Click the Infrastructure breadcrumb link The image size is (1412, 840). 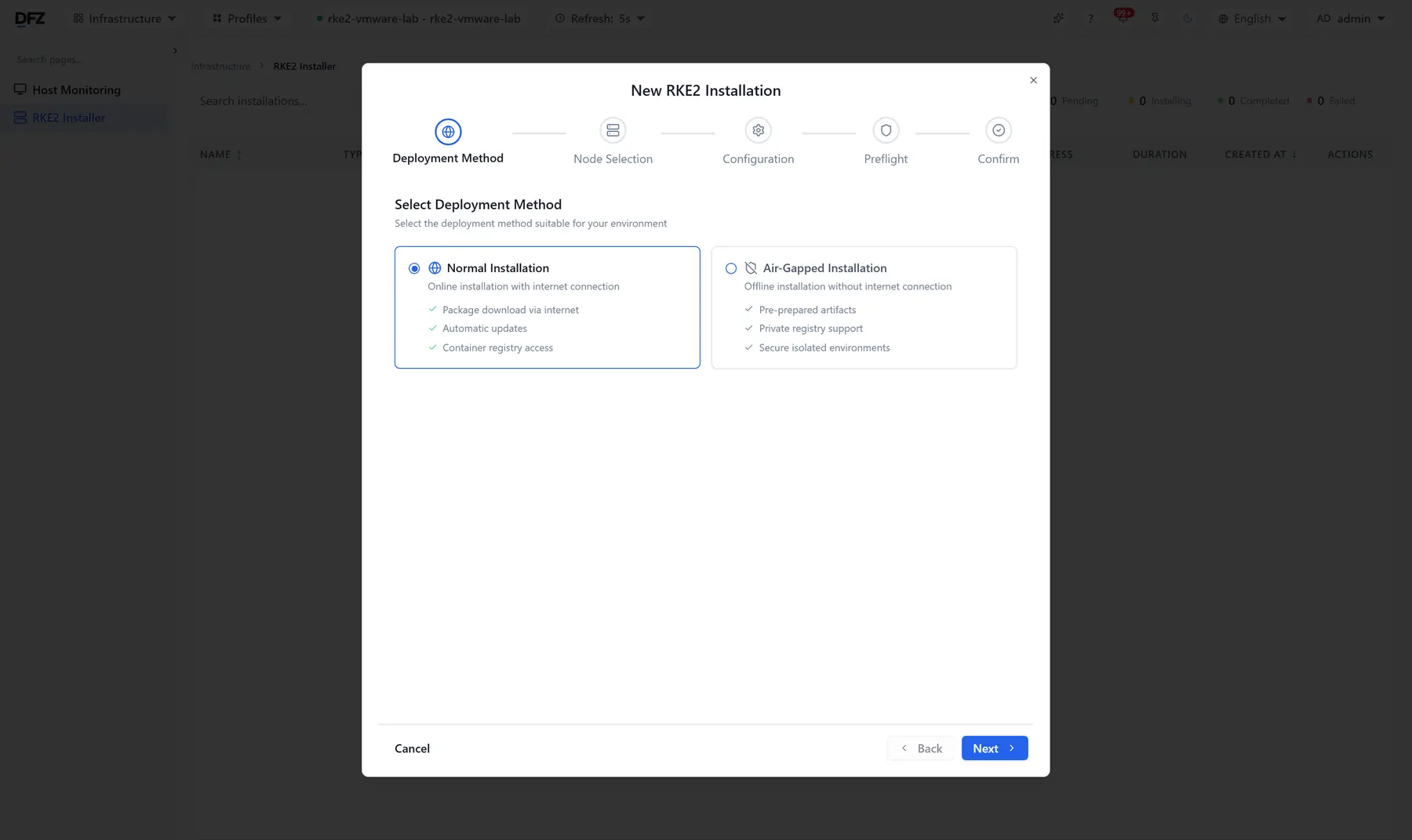(220, 67)
